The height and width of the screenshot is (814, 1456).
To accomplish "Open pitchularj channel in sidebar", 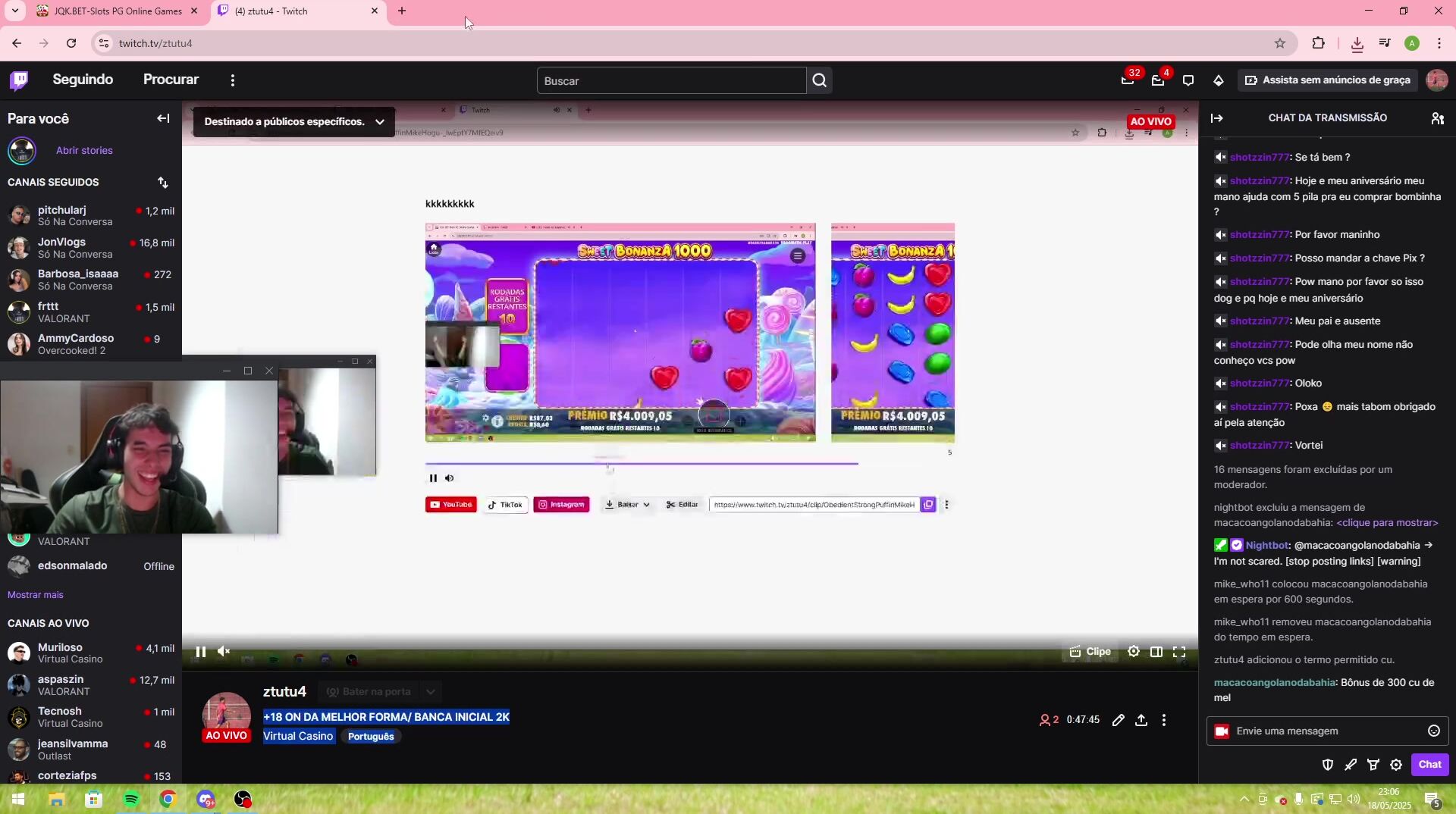I will coord(91,216).
